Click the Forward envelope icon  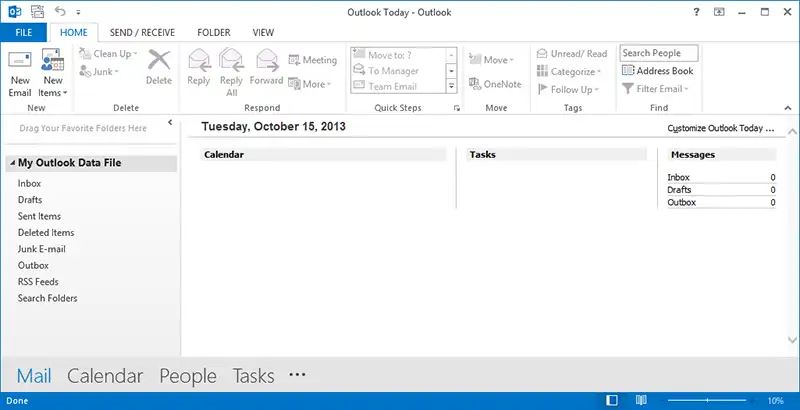click(x=266, y=60)
